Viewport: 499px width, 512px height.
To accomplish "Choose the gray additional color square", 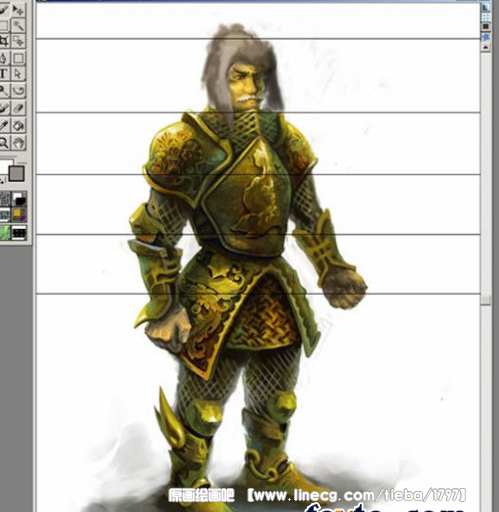I will click(17, 173).
